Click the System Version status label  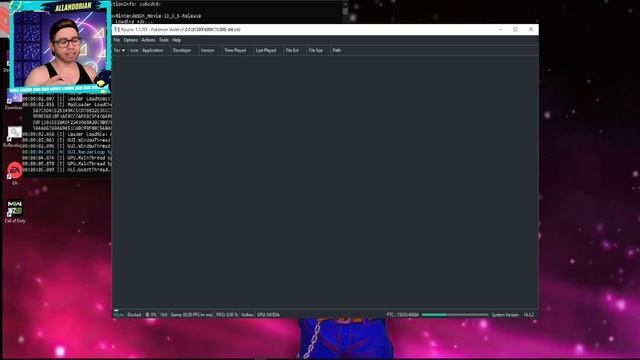pos(505,315)
